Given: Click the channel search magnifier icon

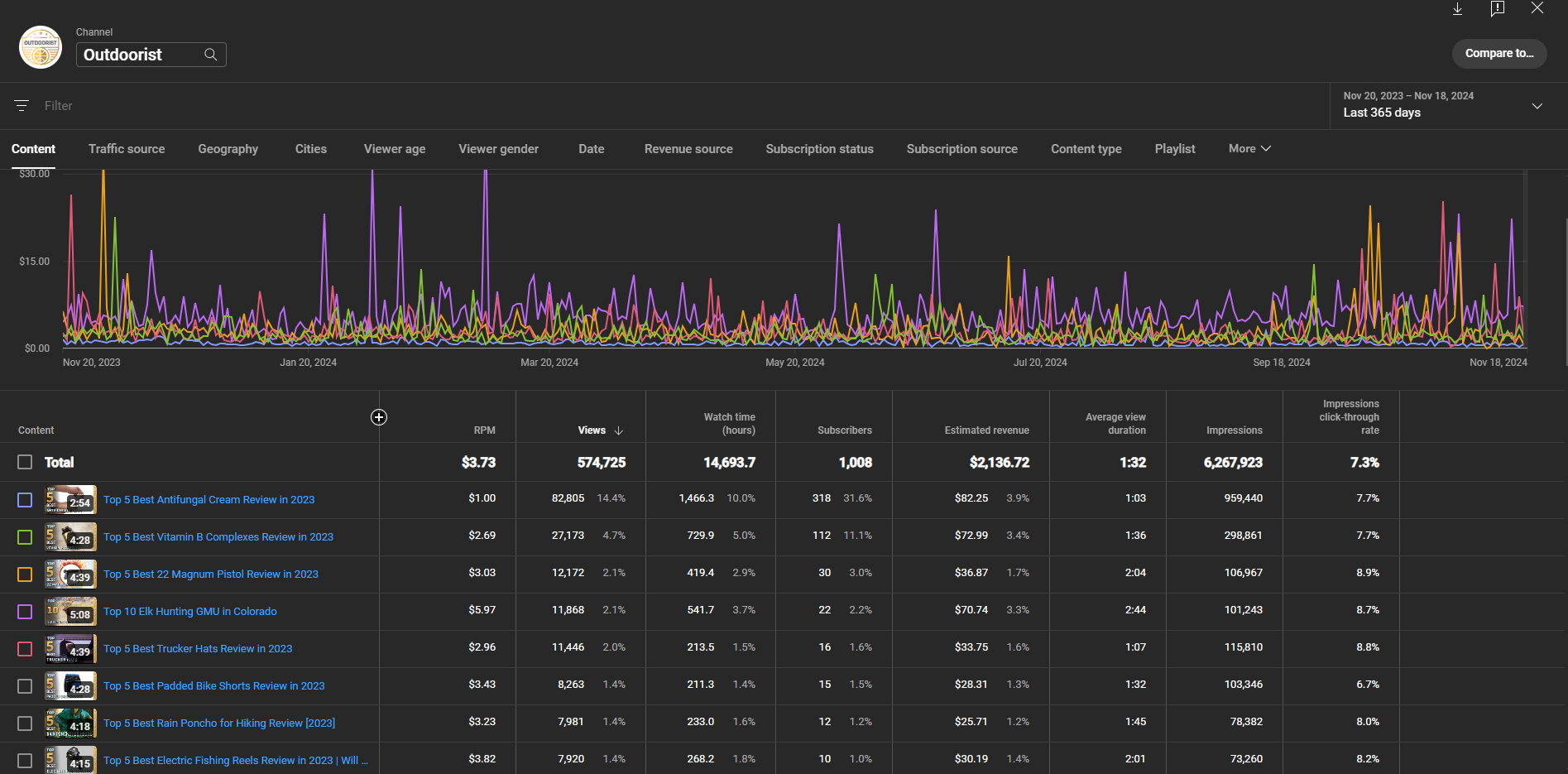Looking at the screenshot, I should click(x=211, y=55).
